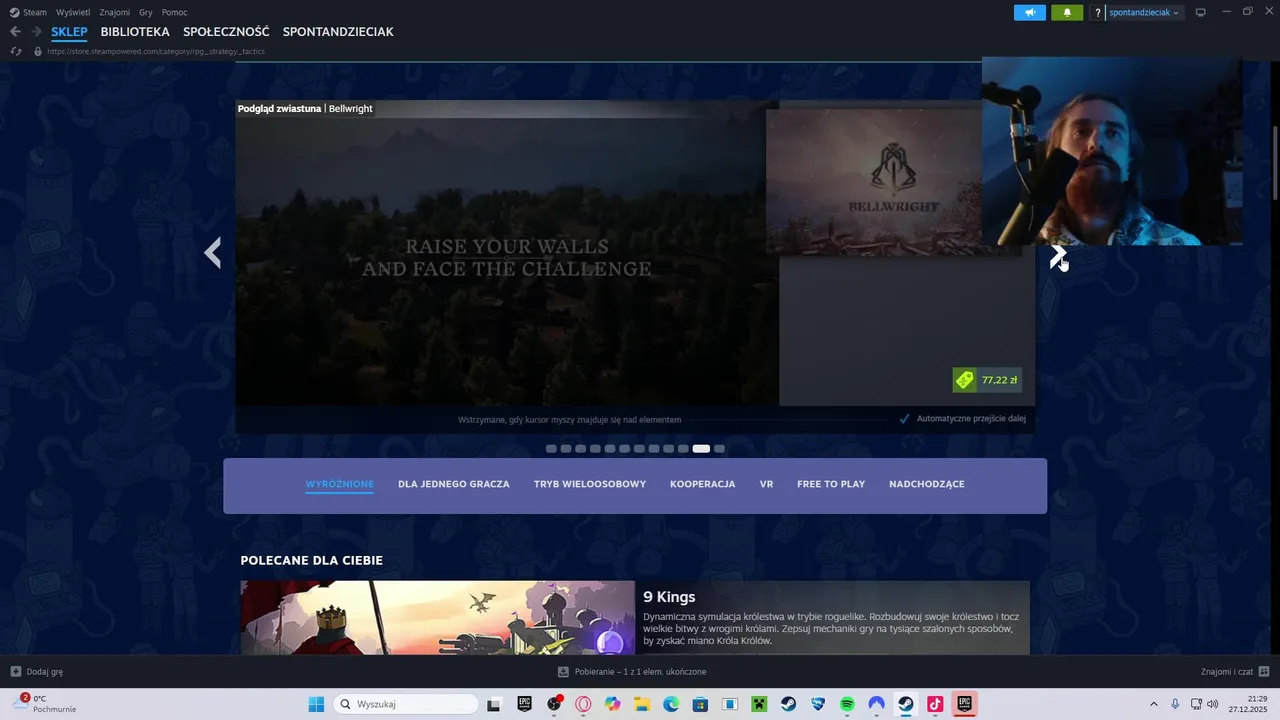This screenshot has width=1280, height=720.
Task: Select the highlighted active carousel dot
Action: point(701,449)
